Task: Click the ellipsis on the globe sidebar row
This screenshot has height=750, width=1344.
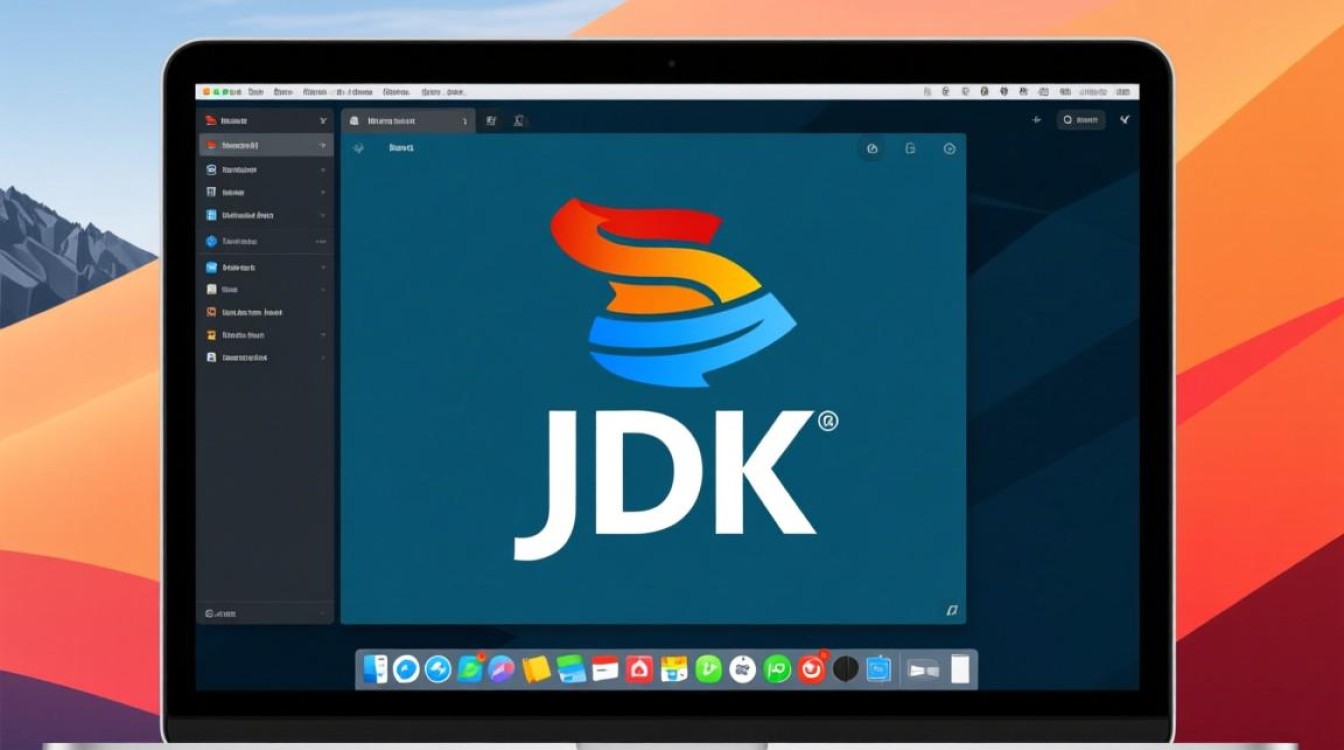Action: click(321, 241)
